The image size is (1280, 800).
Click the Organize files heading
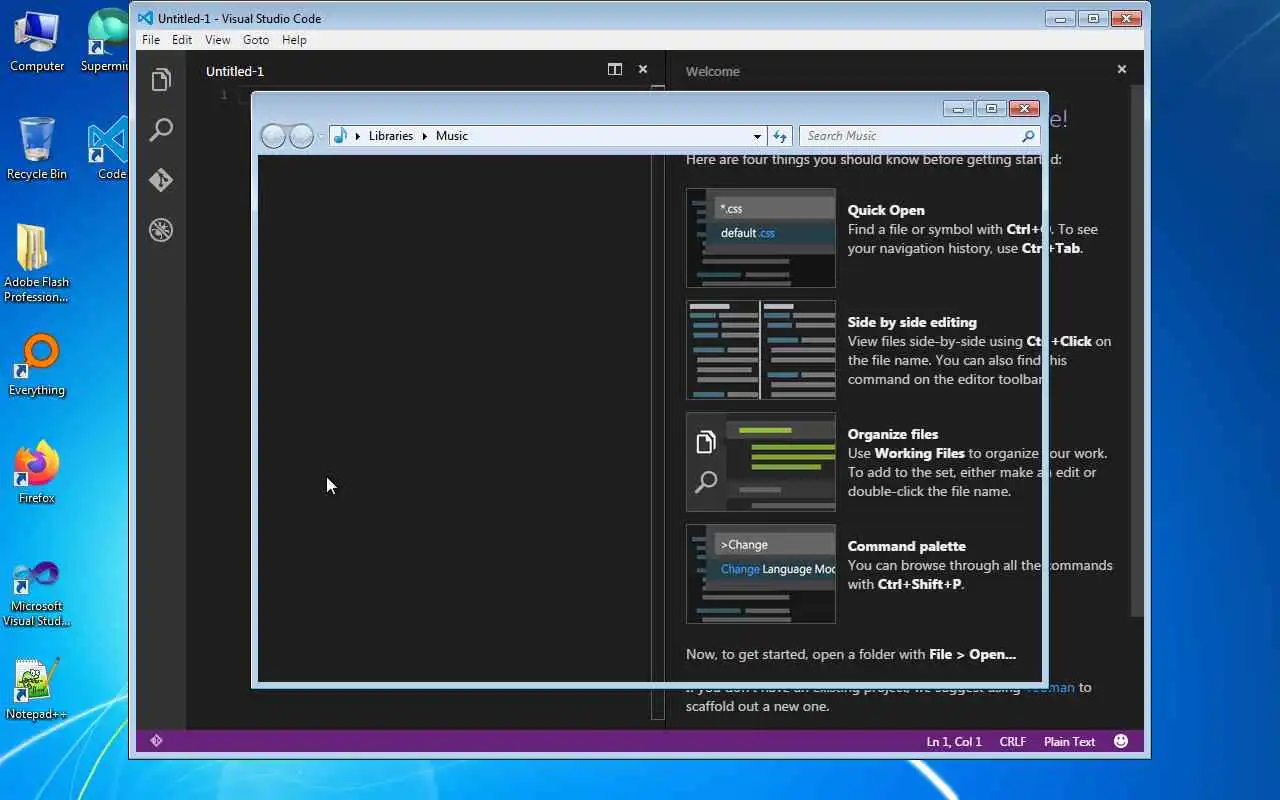click(x=893, y=434)
